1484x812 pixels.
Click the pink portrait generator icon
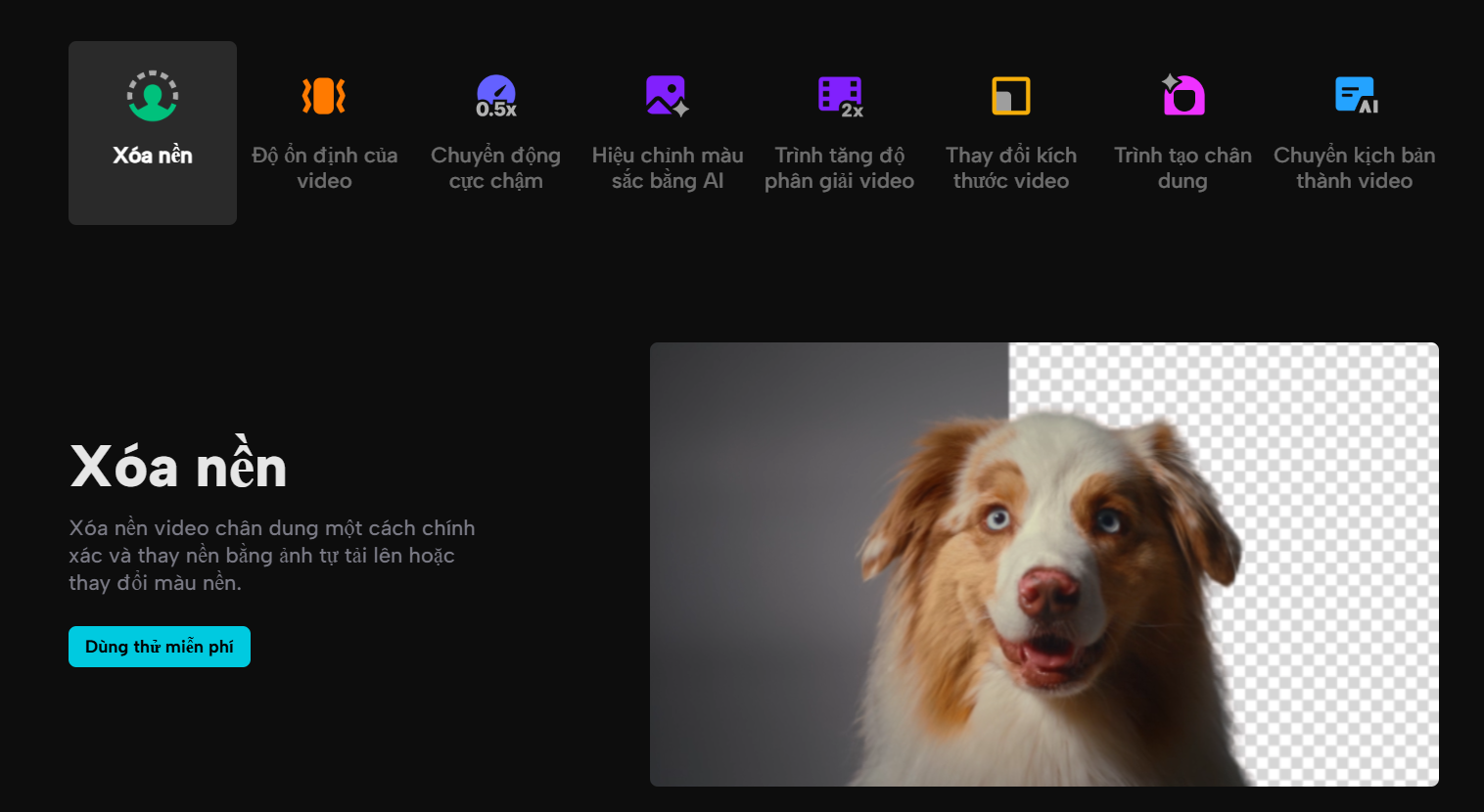pos(1183,95)
